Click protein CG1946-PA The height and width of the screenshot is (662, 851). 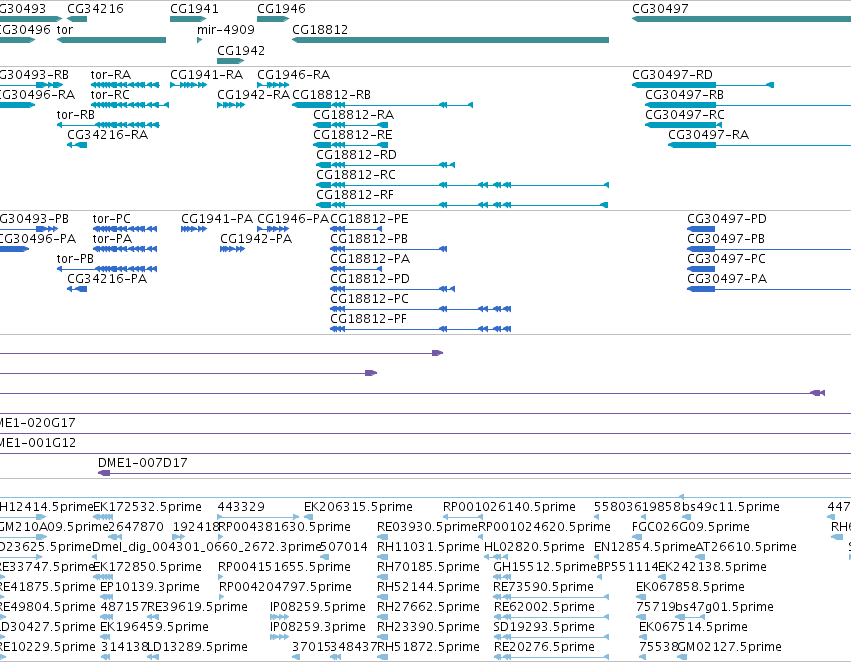coord(273,229)
